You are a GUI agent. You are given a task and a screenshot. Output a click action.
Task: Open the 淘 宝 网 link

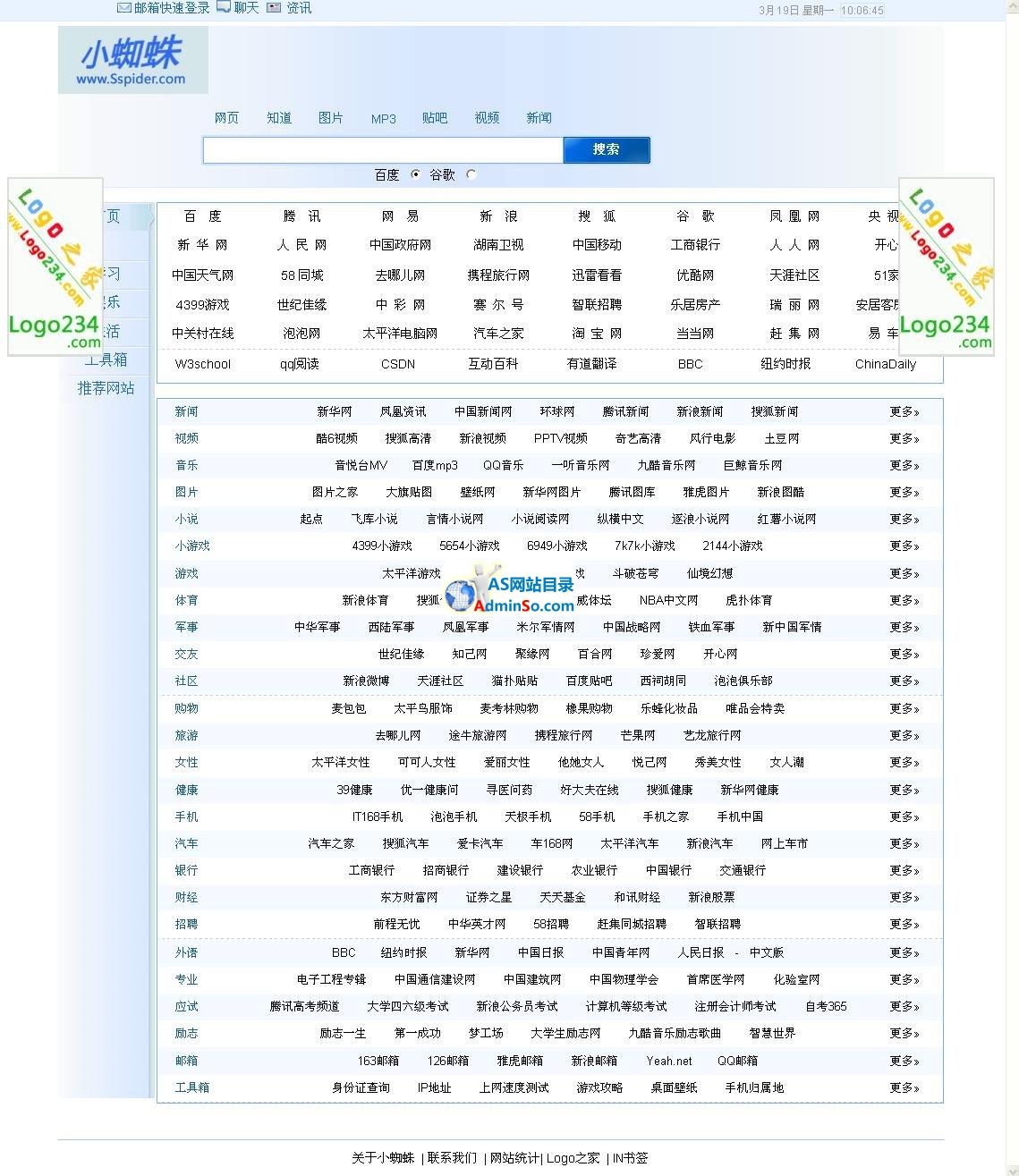597,334
